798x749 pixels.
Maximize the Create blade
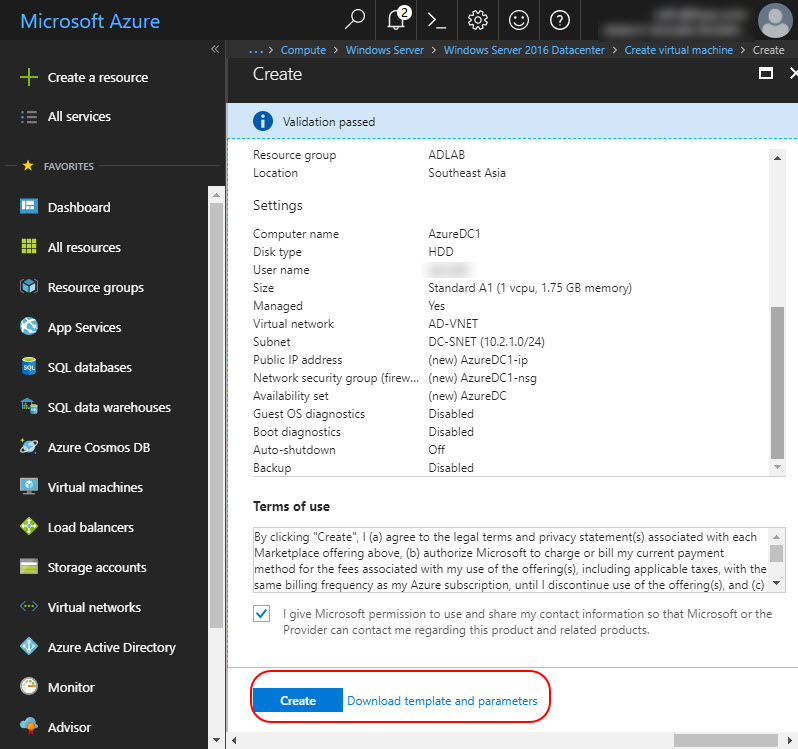765,73
